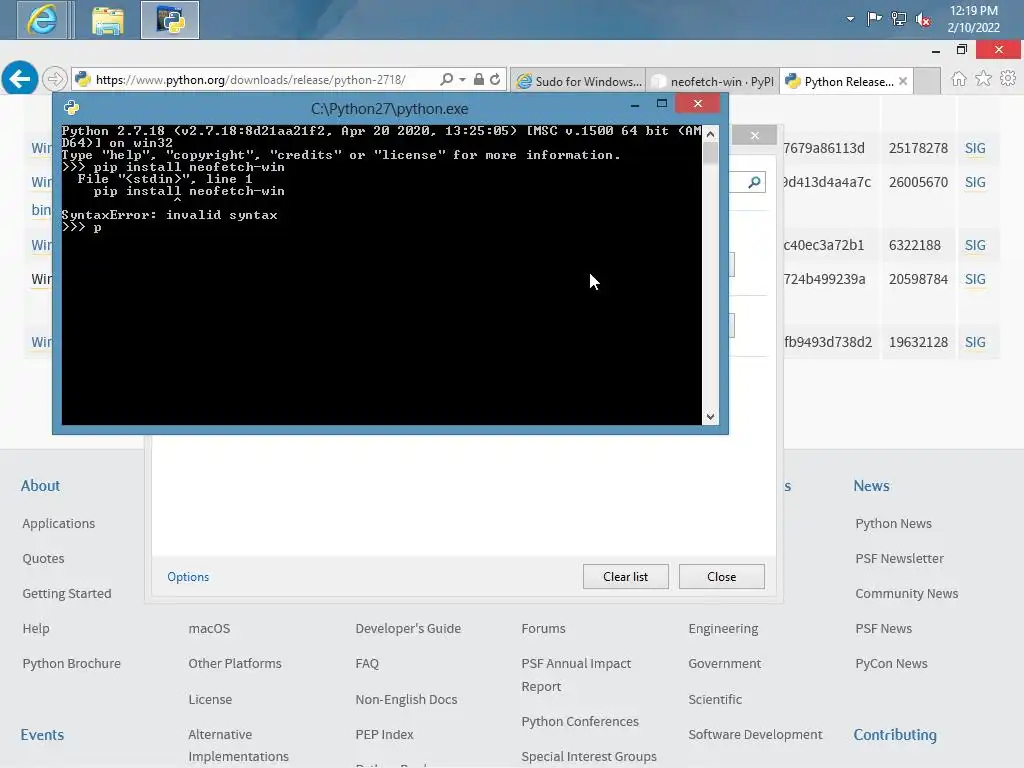Open Action Center flag icon
The image size is (1024, 768).
click(874, 19)
